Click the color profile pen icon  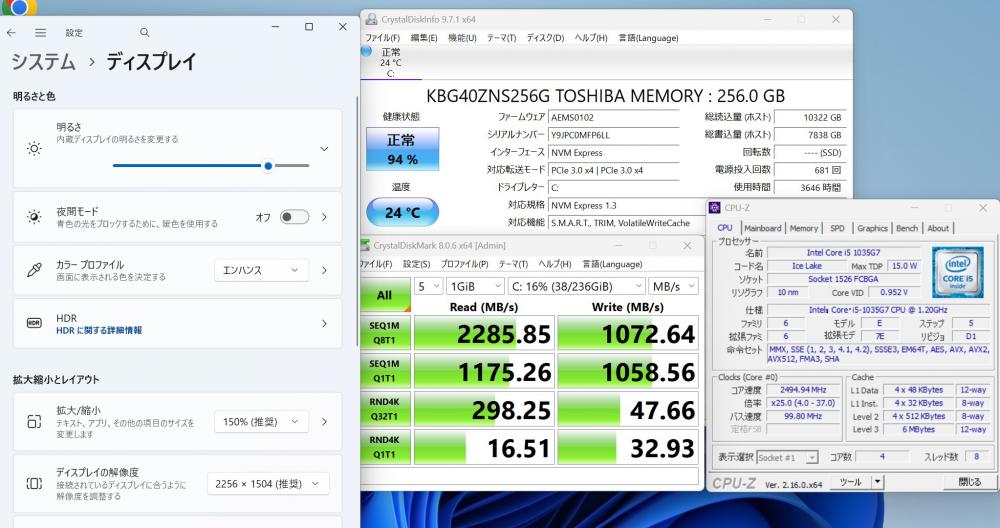[x=34, y=270]
